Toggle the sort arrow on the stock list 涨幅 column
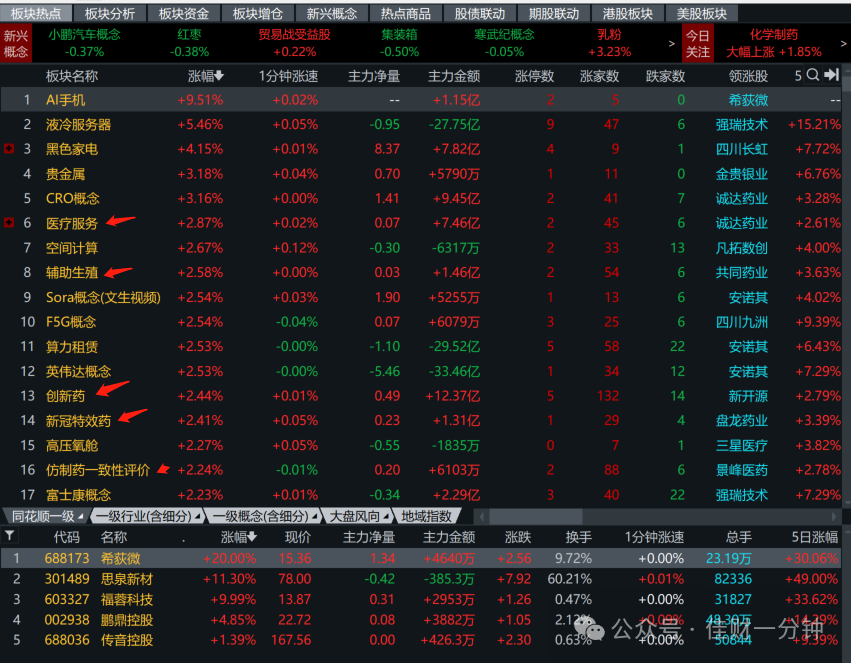851x663 pixels. point(252,537)
